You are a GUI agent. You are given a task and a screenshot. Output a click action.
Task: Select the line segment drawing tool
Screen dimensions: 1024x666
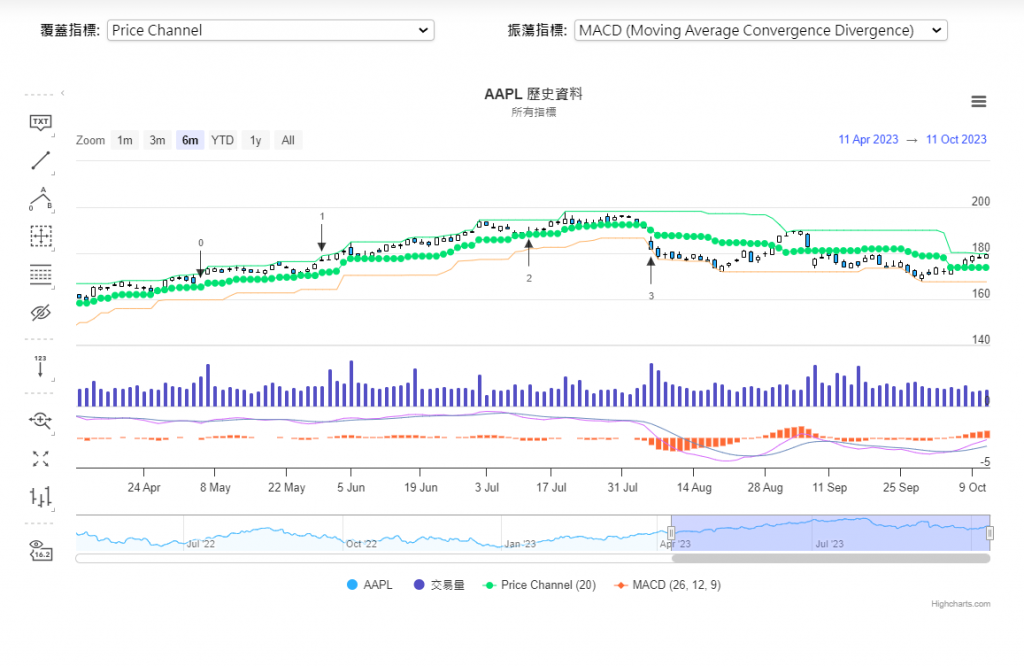40,160
